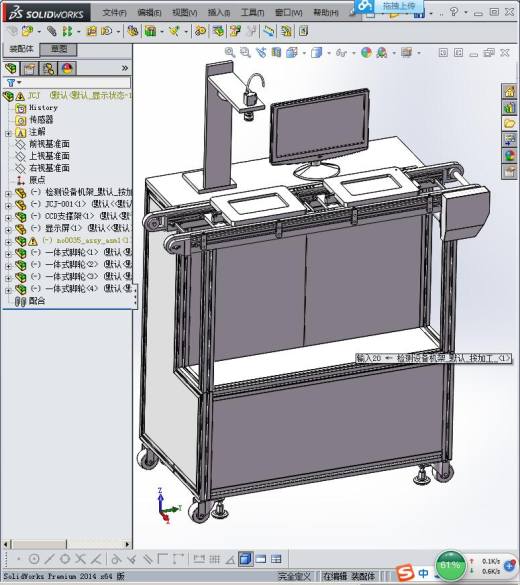Viewport: 520px width, 585px height.
Task: Open the 帮助(H) menu
Action: 326,13
